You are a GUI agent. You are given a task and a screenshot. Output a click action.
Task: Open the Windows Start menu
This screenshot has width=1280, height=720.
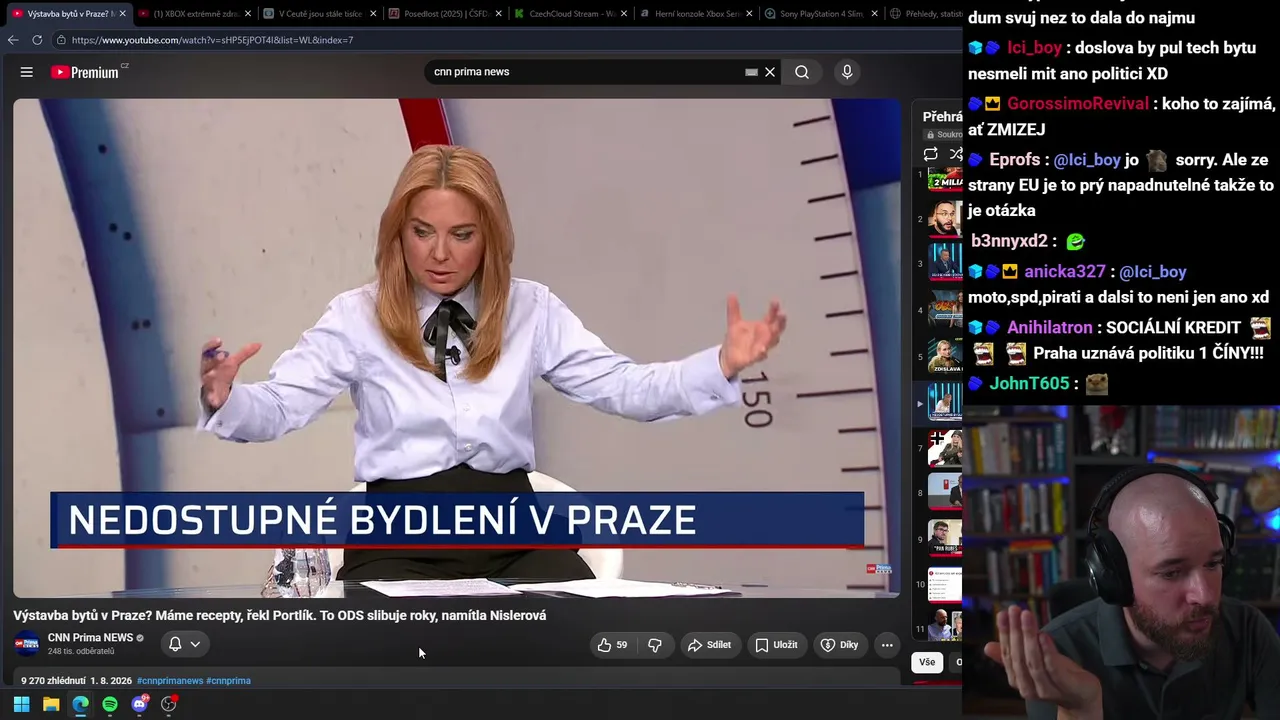click(21, 704)
